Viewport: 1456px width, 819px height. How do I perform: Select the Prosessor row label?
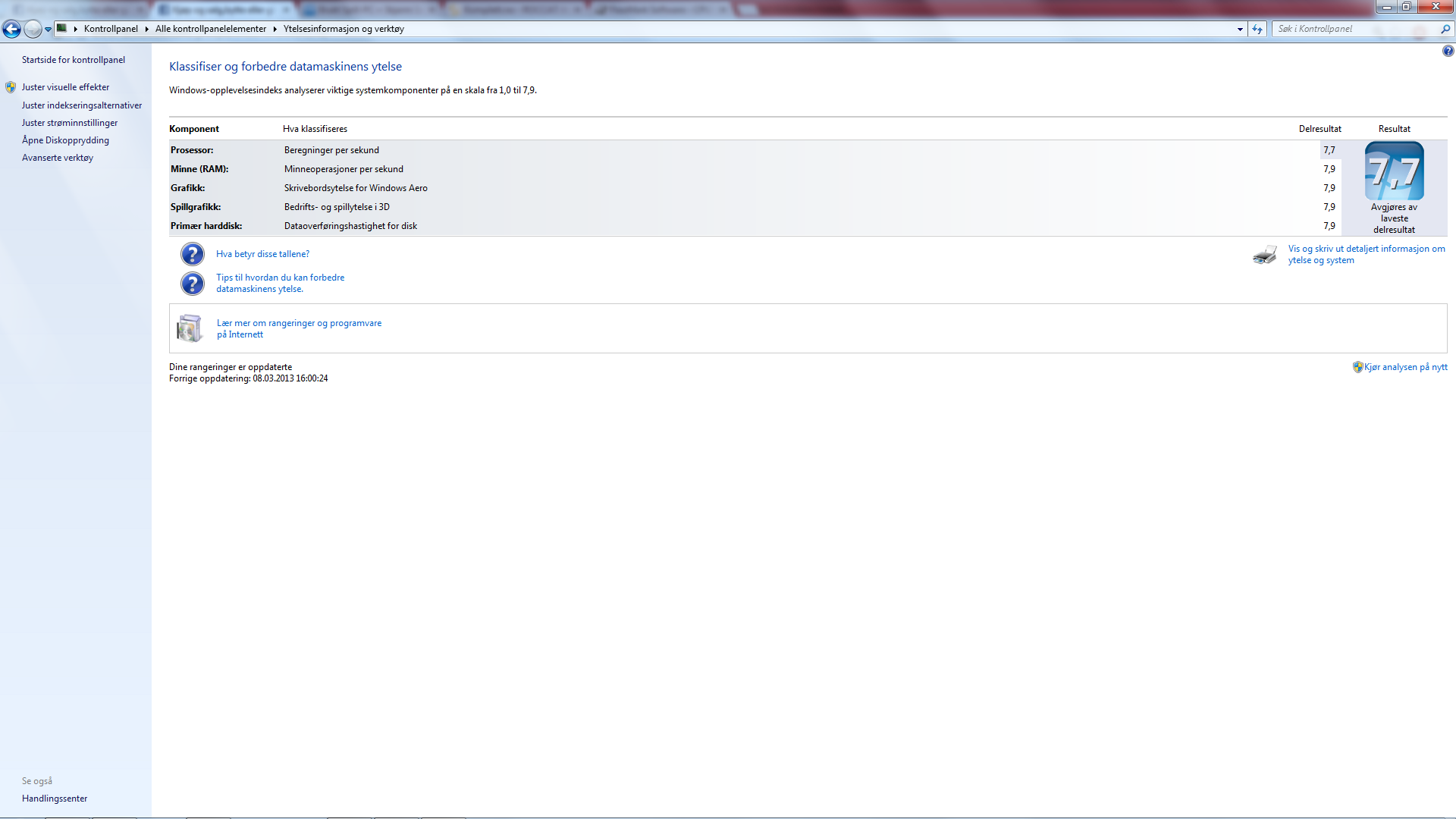[192, 150]
